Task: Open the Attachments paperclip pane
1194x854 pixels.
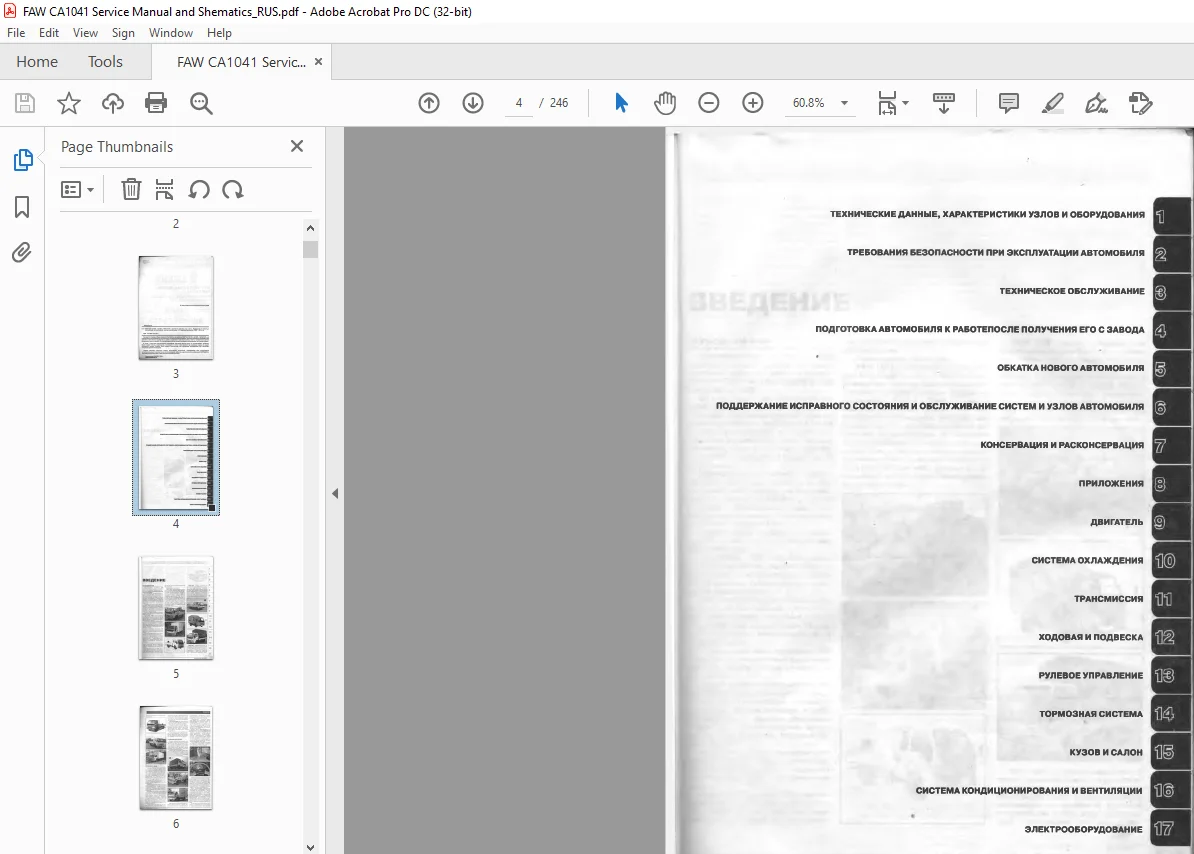Action: pos(22,252)
